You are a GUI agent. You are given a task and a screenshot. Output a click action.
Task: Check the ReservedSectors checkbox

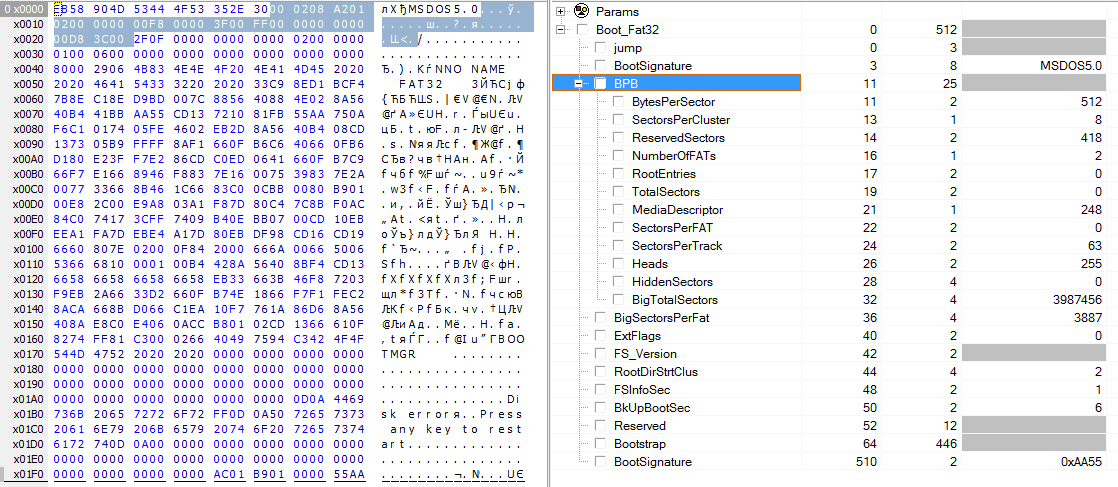[x=617, y=138]
